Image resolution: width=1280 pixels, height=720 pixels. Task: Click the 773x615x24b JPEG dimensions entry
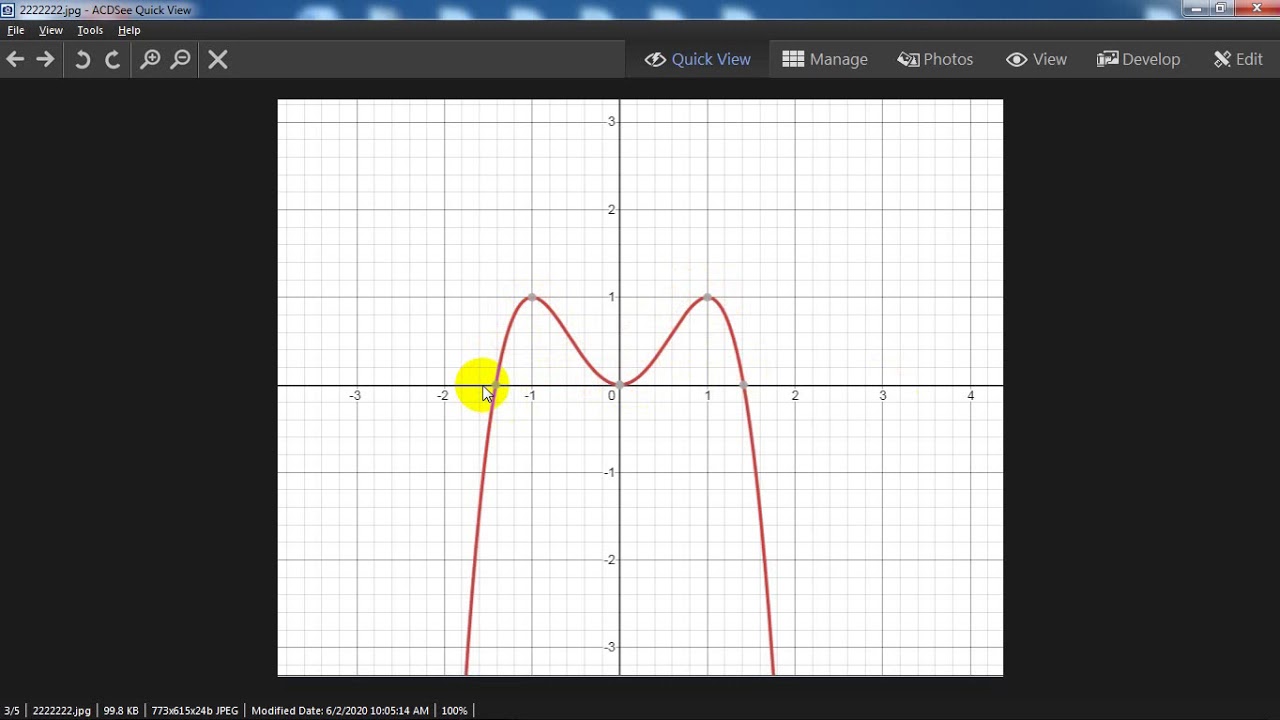point(195,711)
